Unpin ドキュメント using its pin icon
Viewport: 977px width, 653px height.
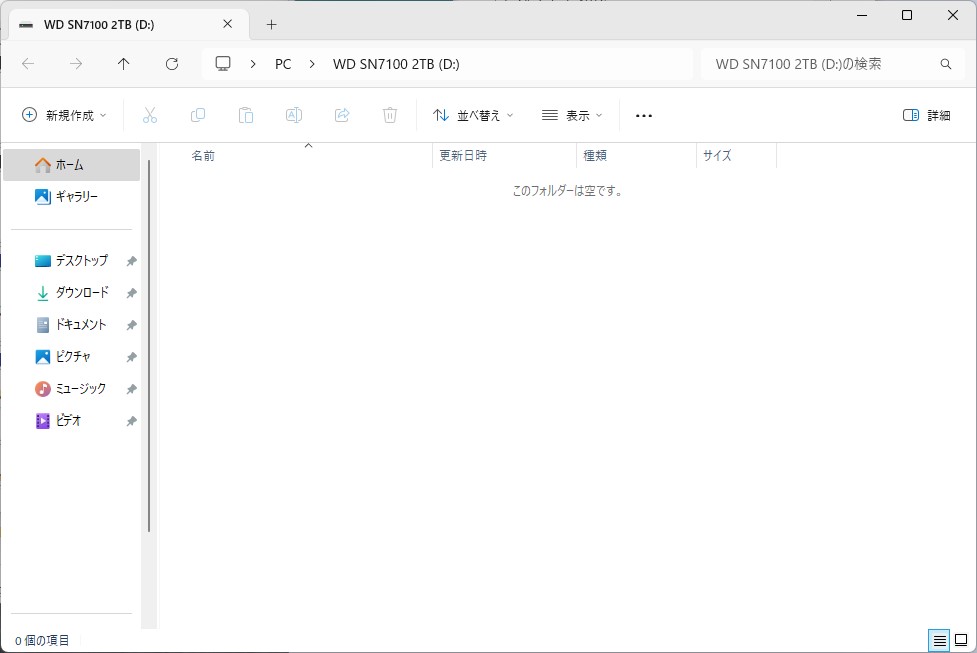pyautogui.click(x=131, y=325)
